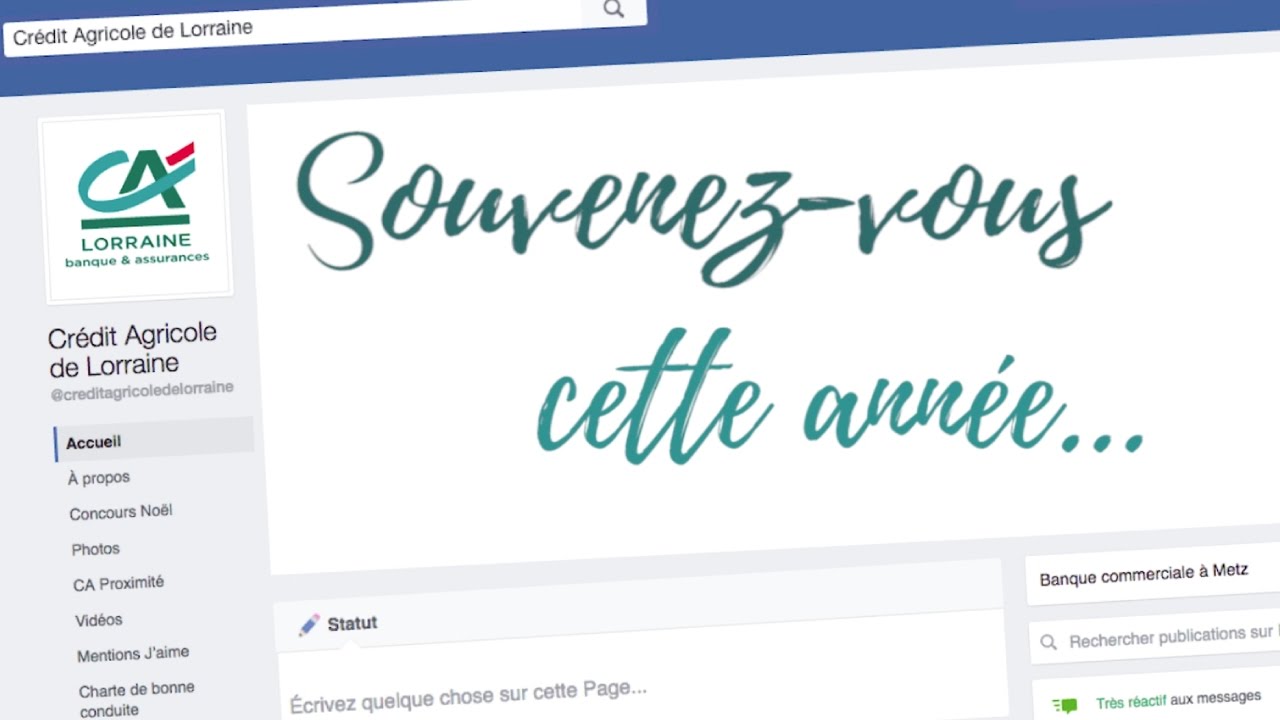Click the green Très réactif message icon
The image size is (1280, 720).
pos(1065,705)
